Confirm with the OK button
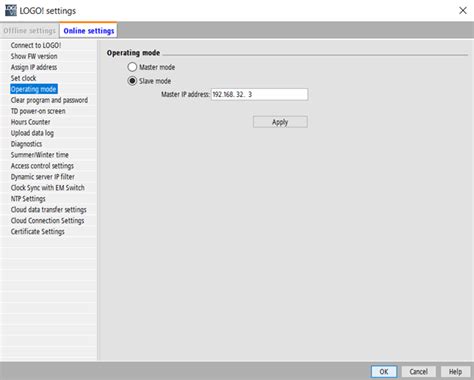Image resolution: width=474 pixels, height=380 pixels. pos(384,371)
